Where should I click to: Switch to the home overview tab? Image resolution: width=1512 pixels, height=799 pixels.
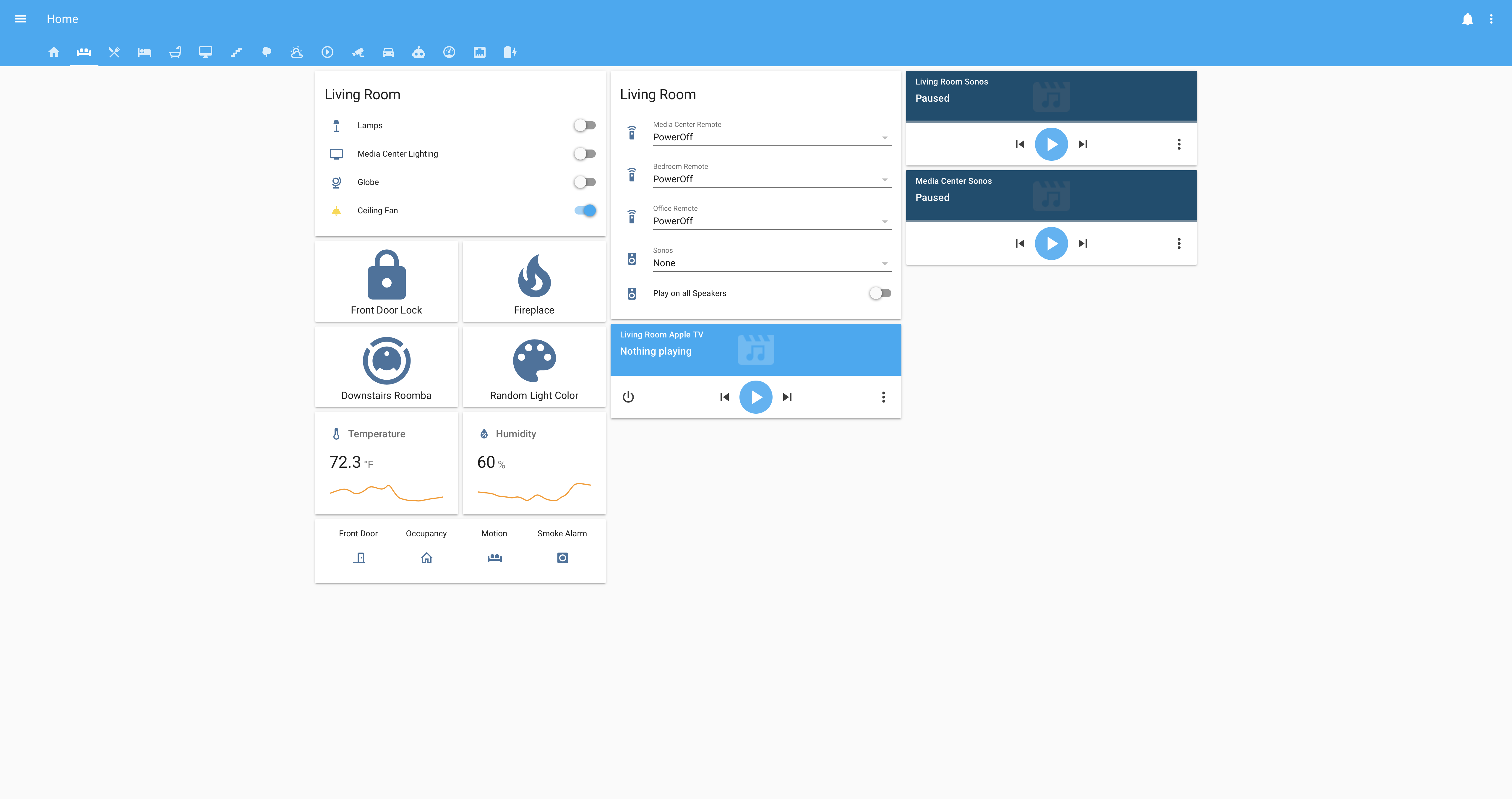coord(53,52)
